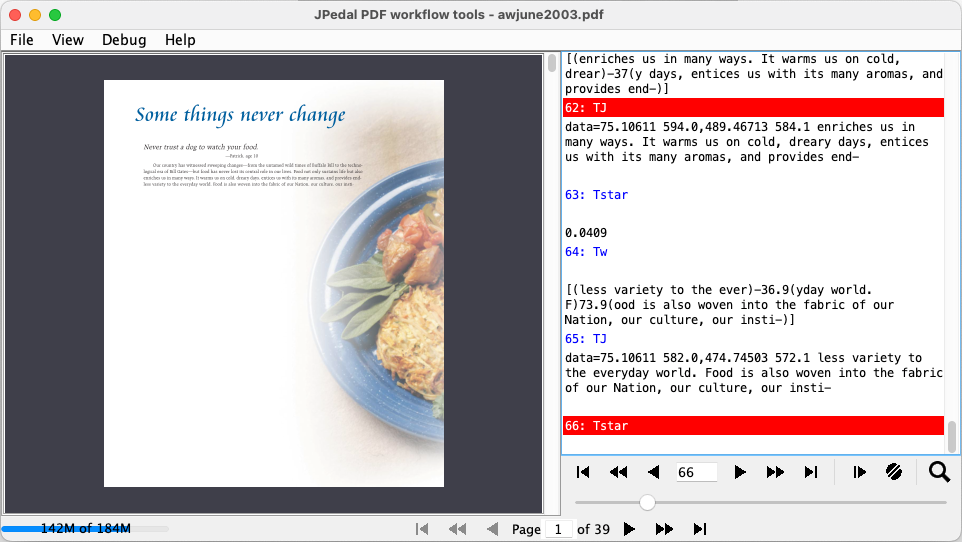Open the File menu
This screenshot has width=962, height=542.
[22, 40]
